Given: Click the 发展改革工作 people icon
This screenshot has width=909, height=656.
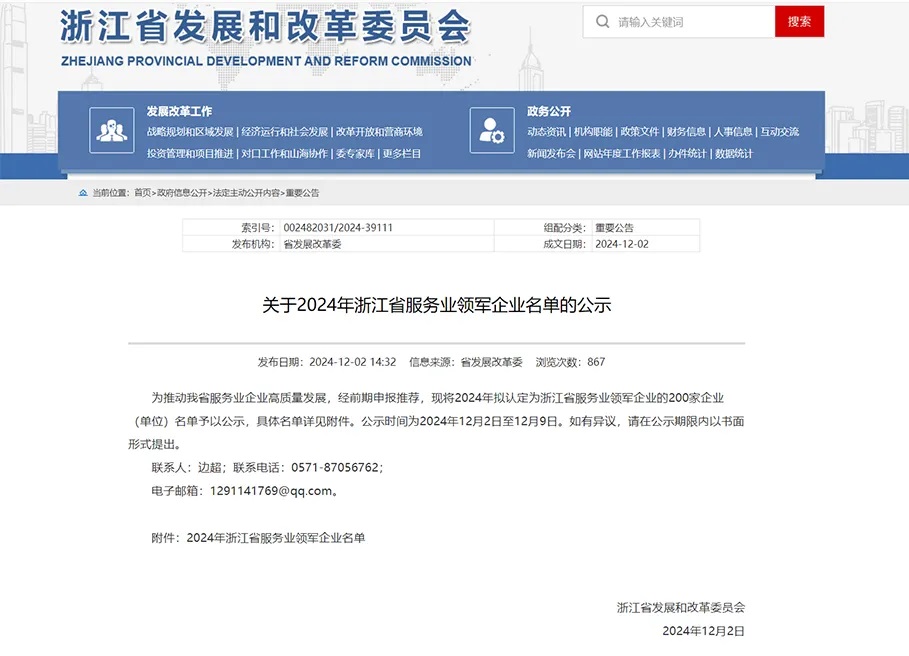Looking at the screenshot, I should [x=111, y=131].
